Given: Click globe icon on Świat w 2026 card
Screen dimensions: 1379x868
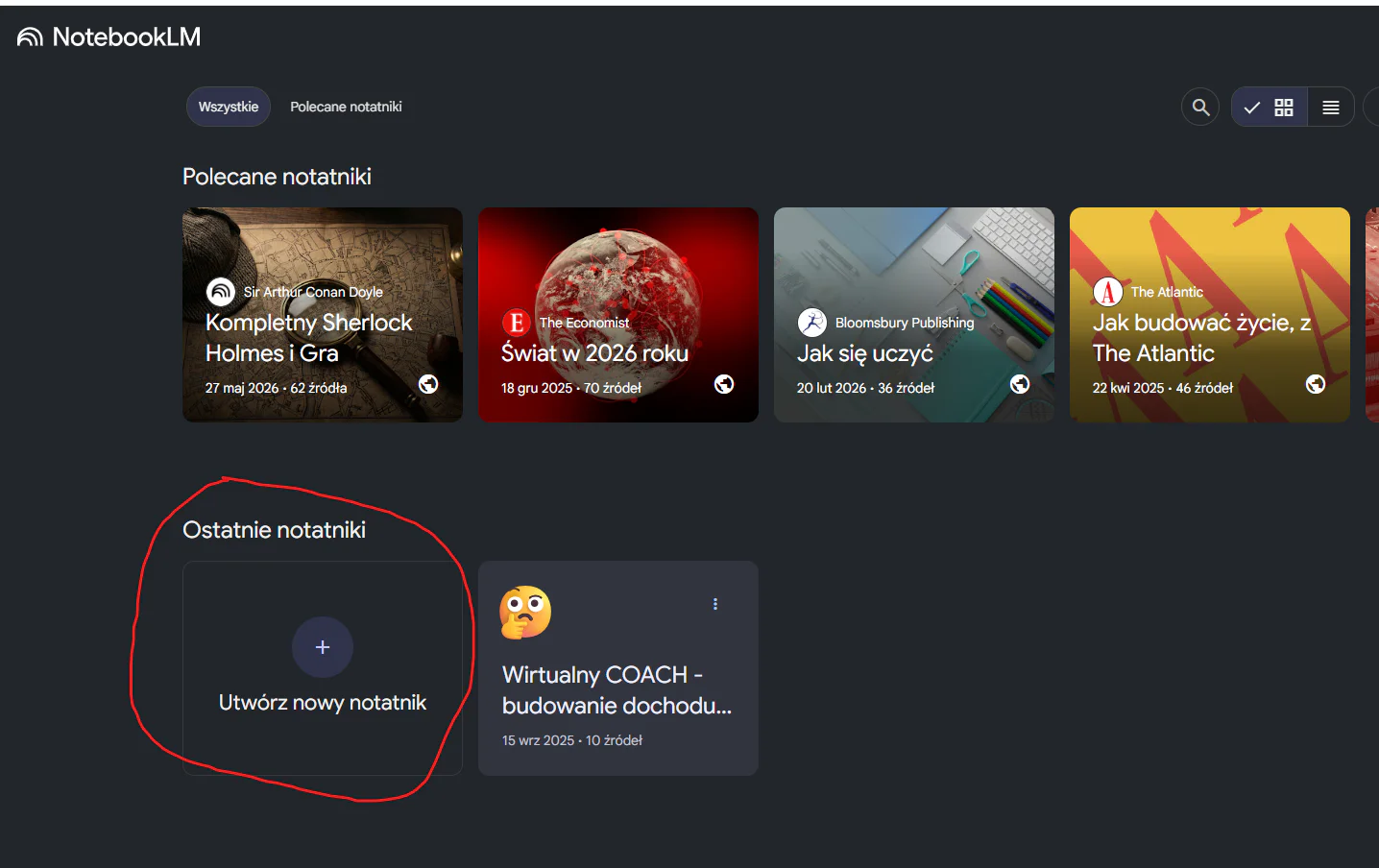Looking at the screenshot, I should point(724,384).
